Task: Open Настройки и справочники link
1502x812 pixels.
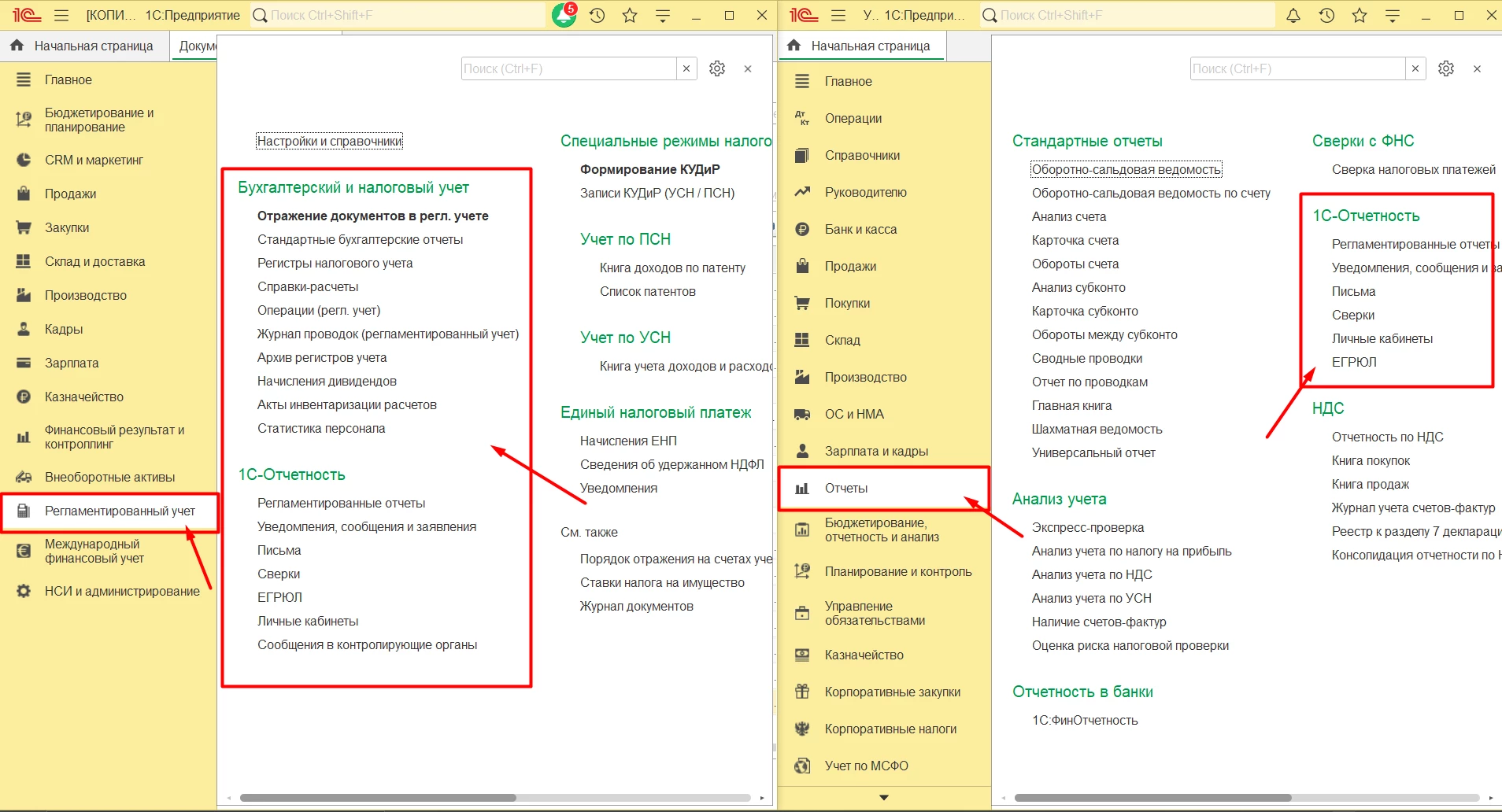Action: click(x=329, y=141)
